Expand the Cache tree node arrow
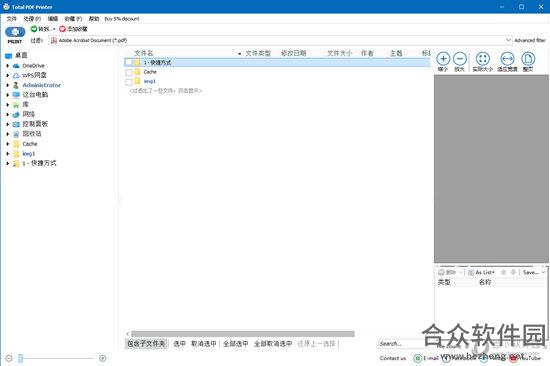This screenshot has height=366, width=550. (x=7, y=144)
